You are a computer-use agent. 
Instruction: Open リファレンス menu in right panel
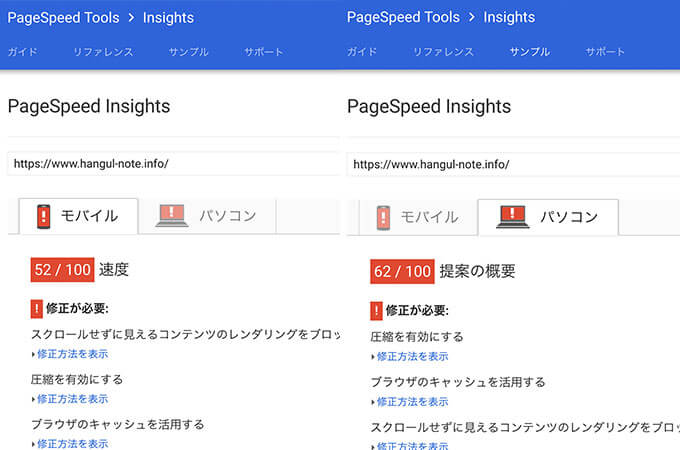[x=443, y=52]
